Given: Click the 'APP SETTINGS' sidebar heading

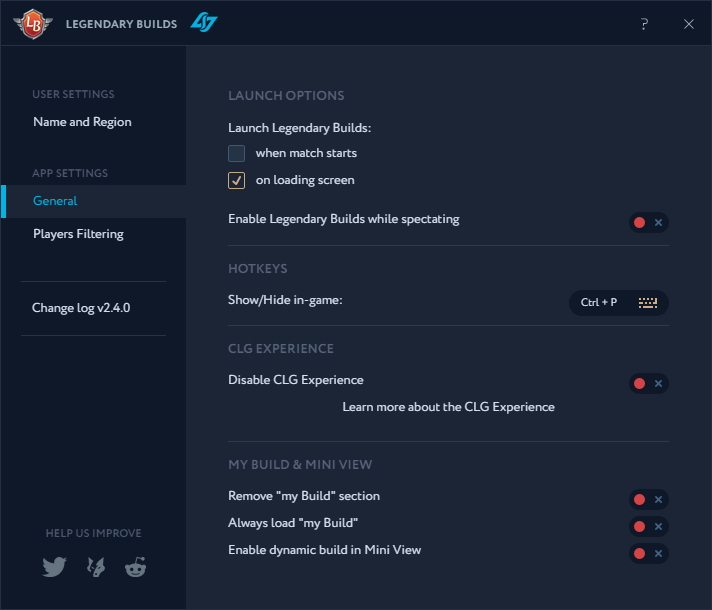Looking at the screenshot, I should tap(70, 174).
